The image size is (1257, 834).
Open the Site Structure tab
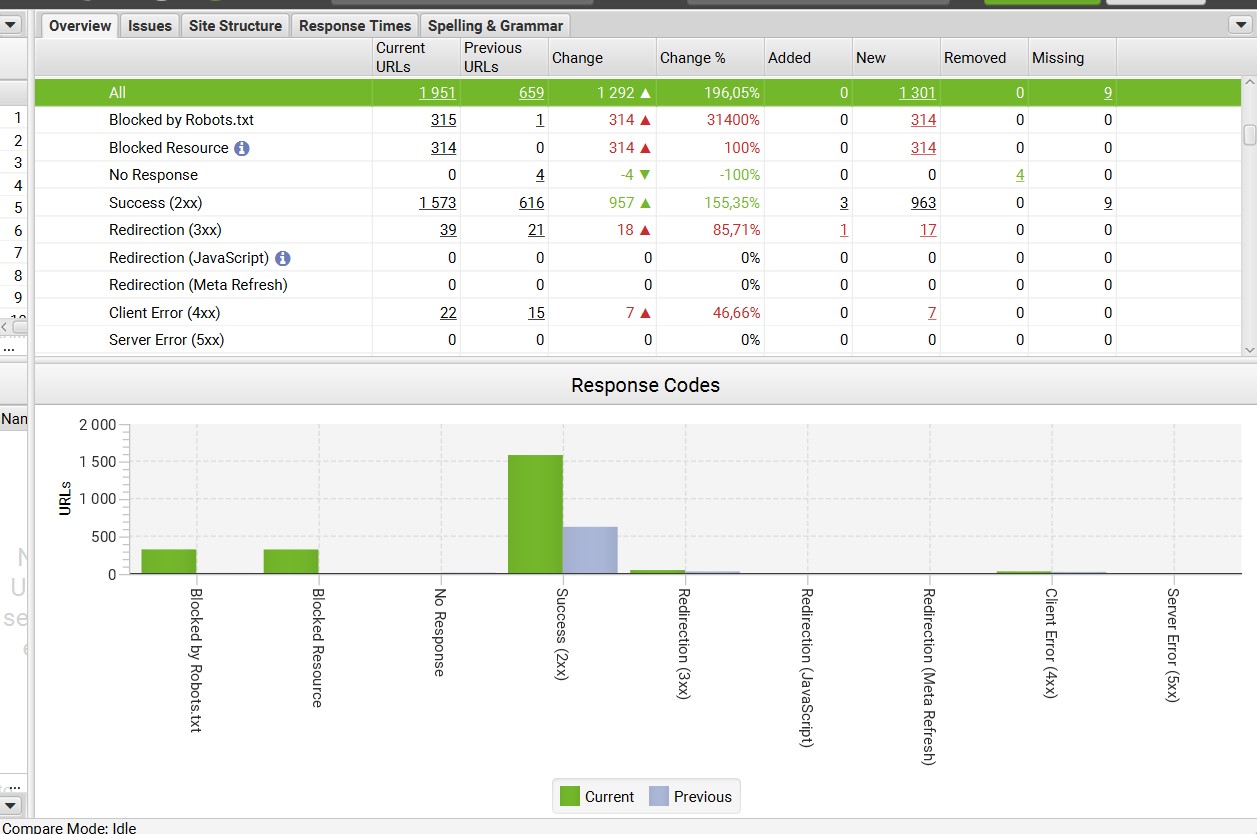click(x=235, y=26)
